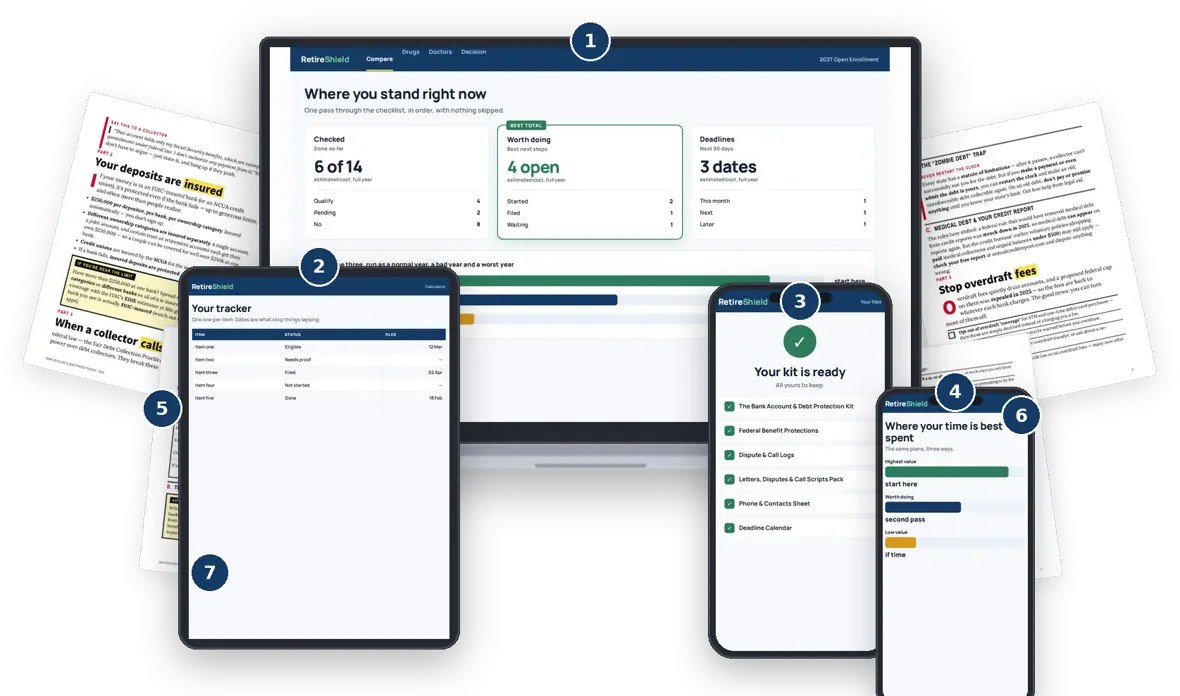
Task: Toggle the Deadline Calendar checkbox
Action: tap(729, 528)
